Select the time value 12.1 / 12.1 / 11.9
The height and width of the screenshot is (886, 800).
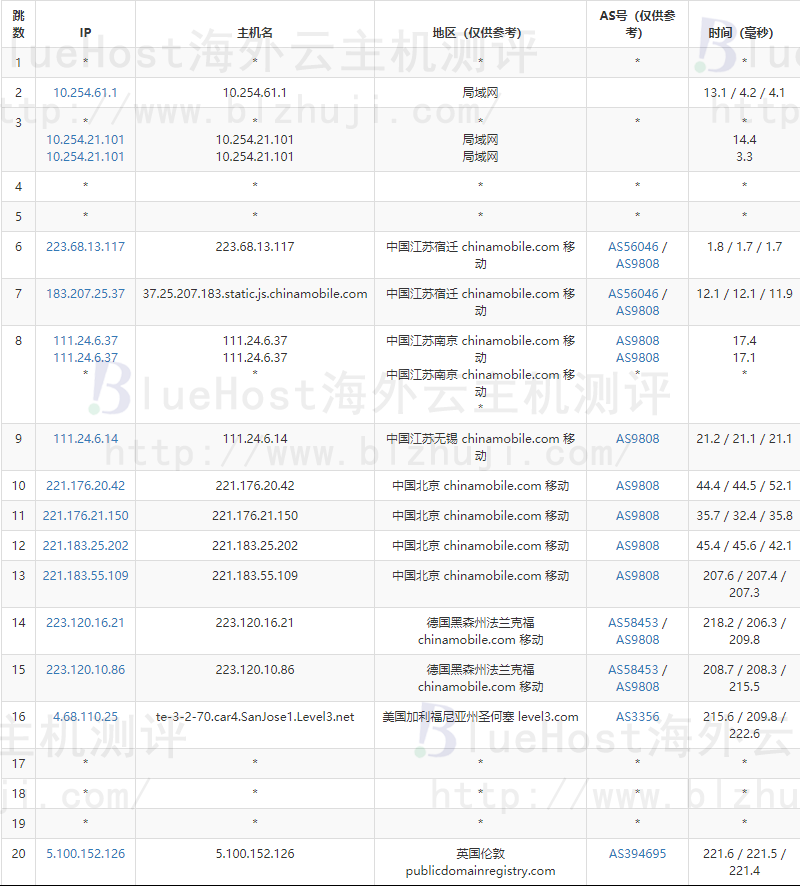click(x=744, y=294)
